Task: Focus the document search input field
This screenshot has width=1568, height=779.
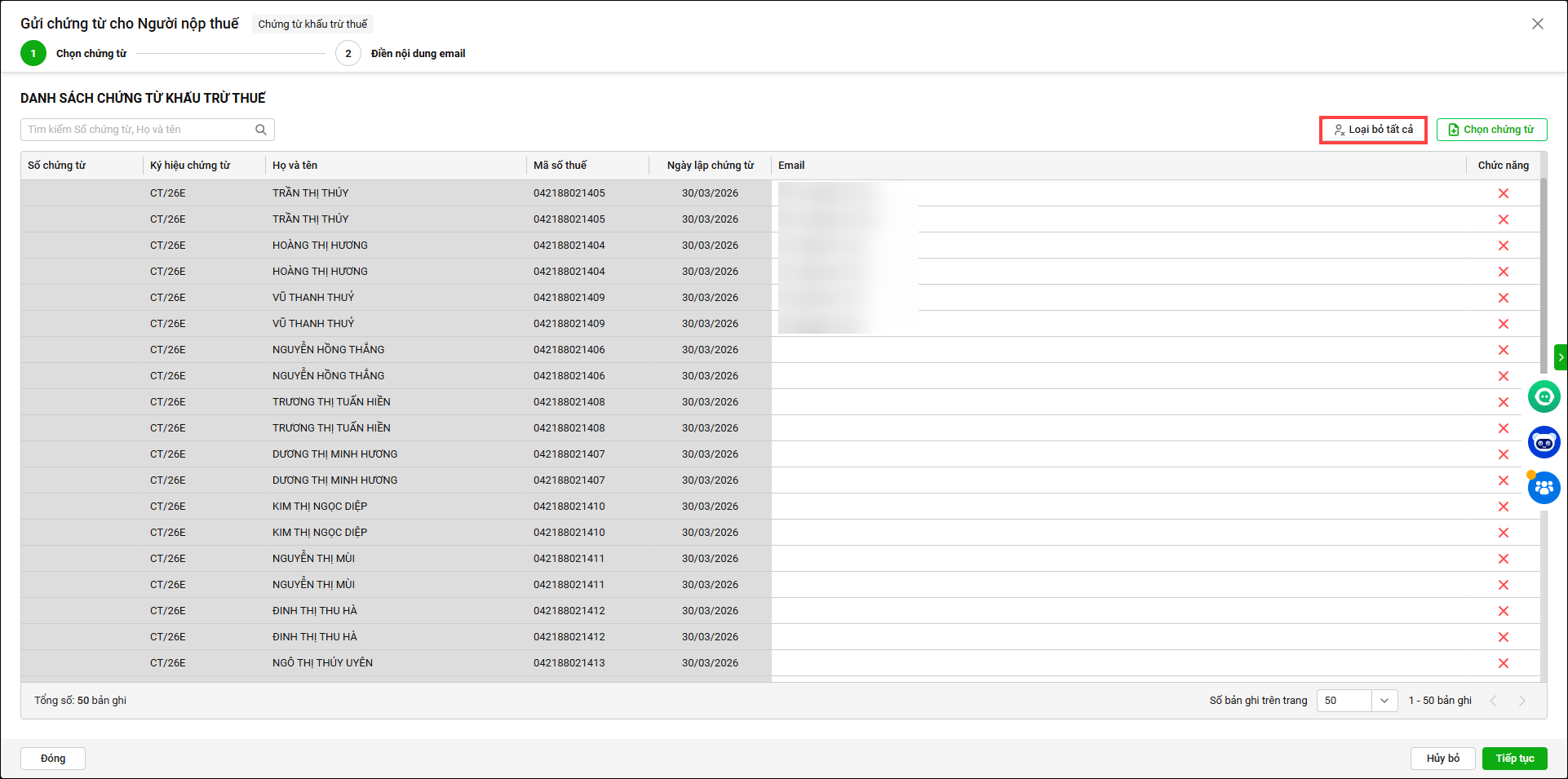Action: pyautogui.click(x=139, y=130)
